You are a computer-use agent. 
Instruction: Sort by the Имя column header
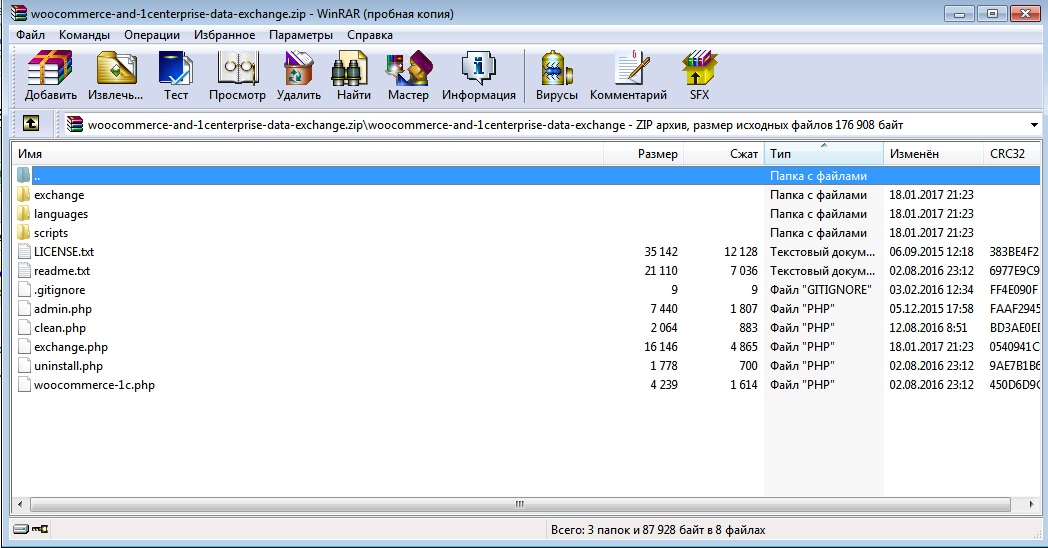click(x=307, y=154)
